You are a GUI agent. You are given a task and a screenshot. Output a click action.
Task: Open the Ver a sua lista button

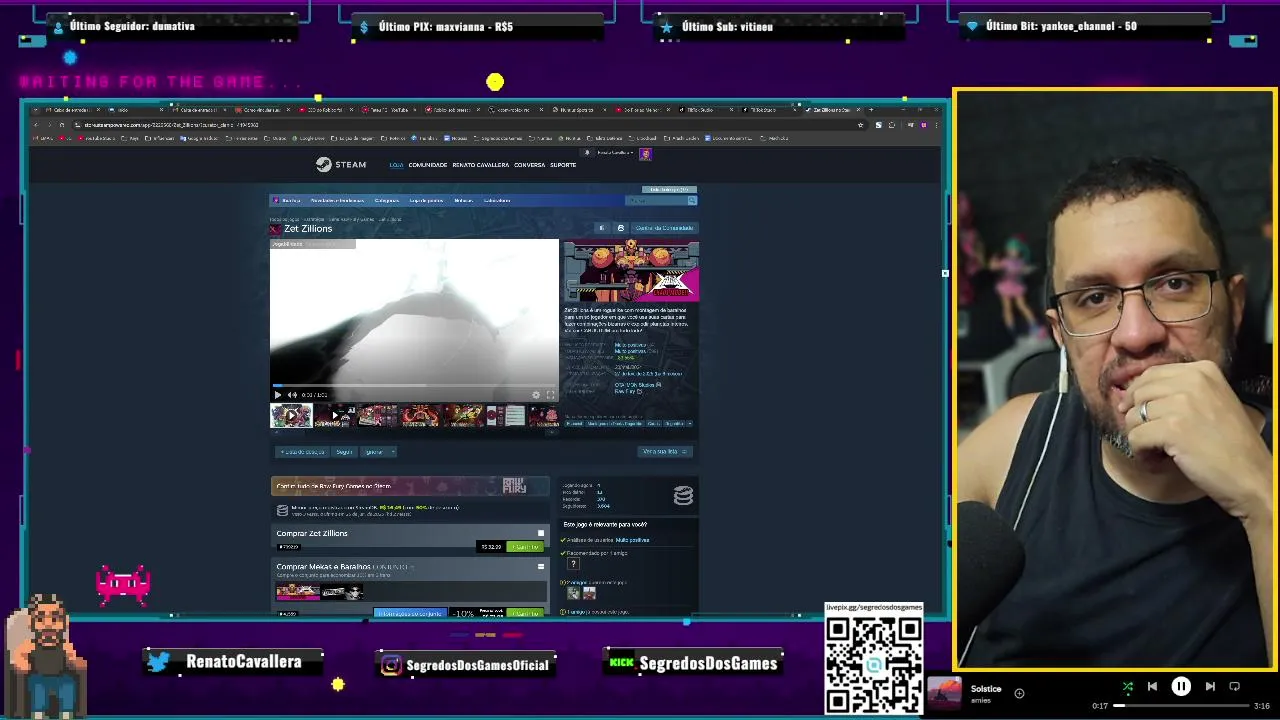pos(665,452)
